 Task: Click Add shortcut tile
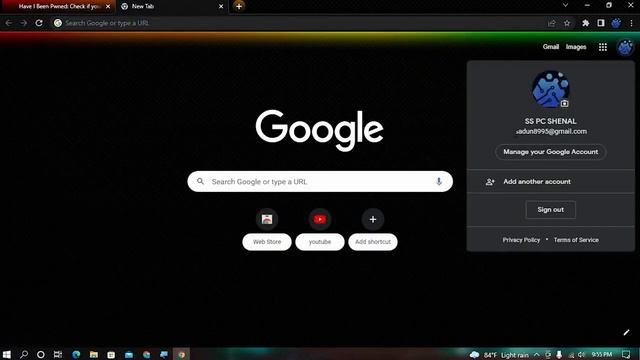click(x=373, y=229)
